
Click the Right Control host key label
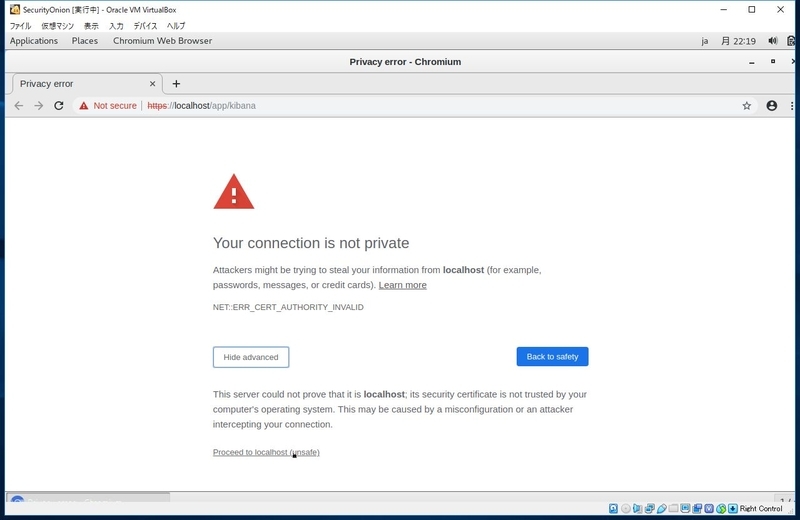761,508
